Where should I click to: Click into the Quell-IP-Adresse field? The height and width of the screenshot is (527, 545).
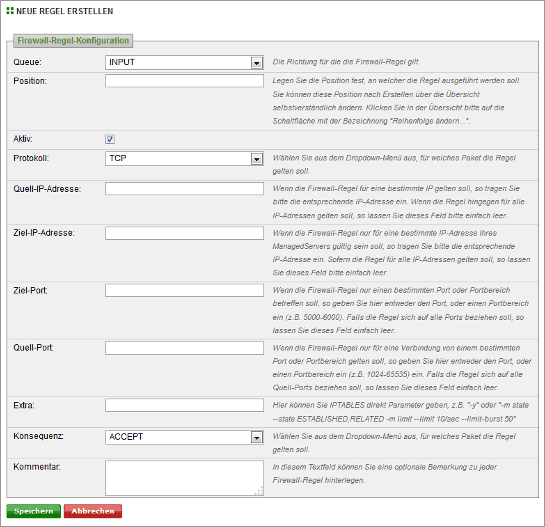[184, 188]
